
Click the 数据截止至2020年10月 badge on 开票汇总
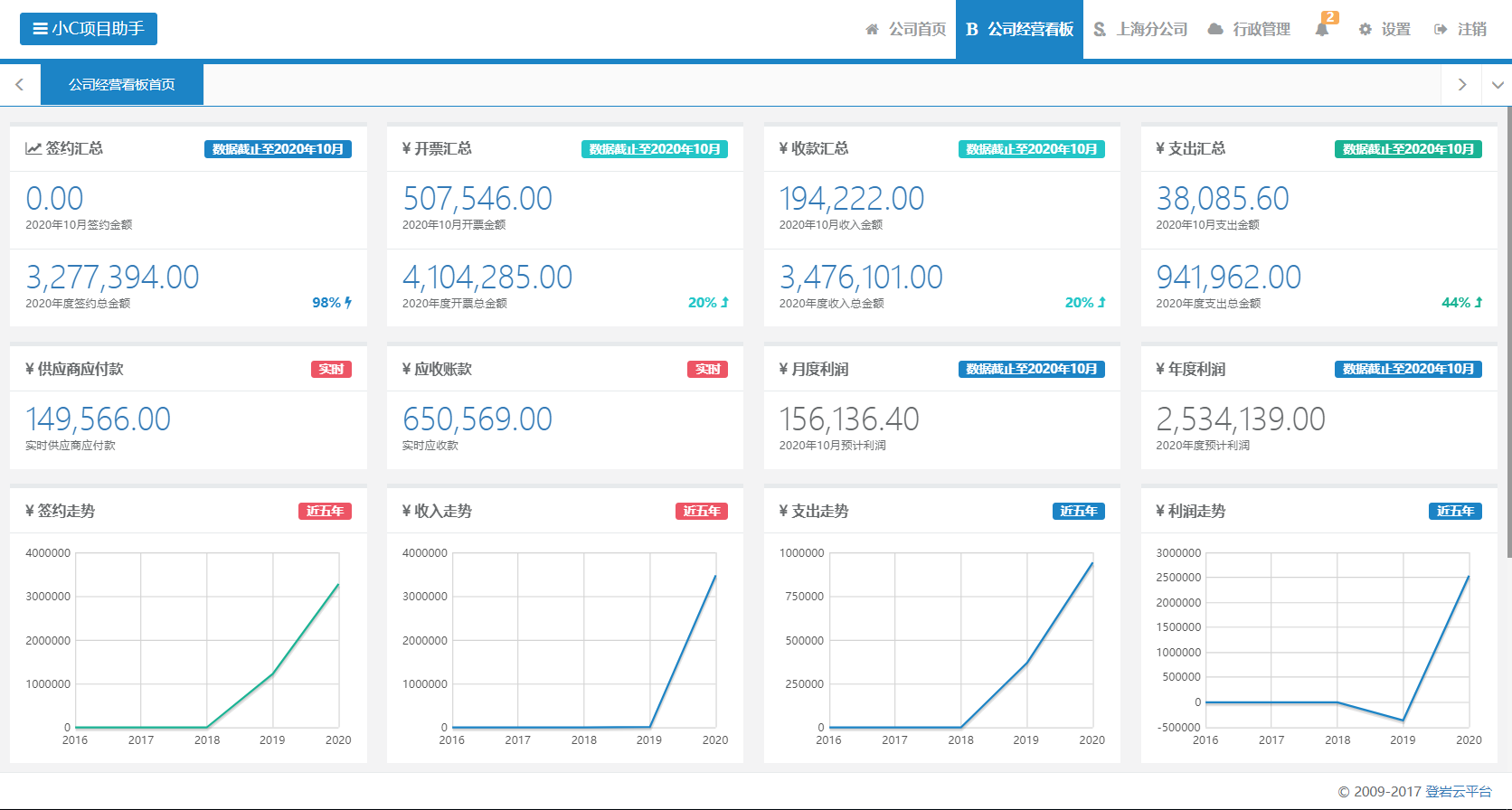tap(654, 149)
